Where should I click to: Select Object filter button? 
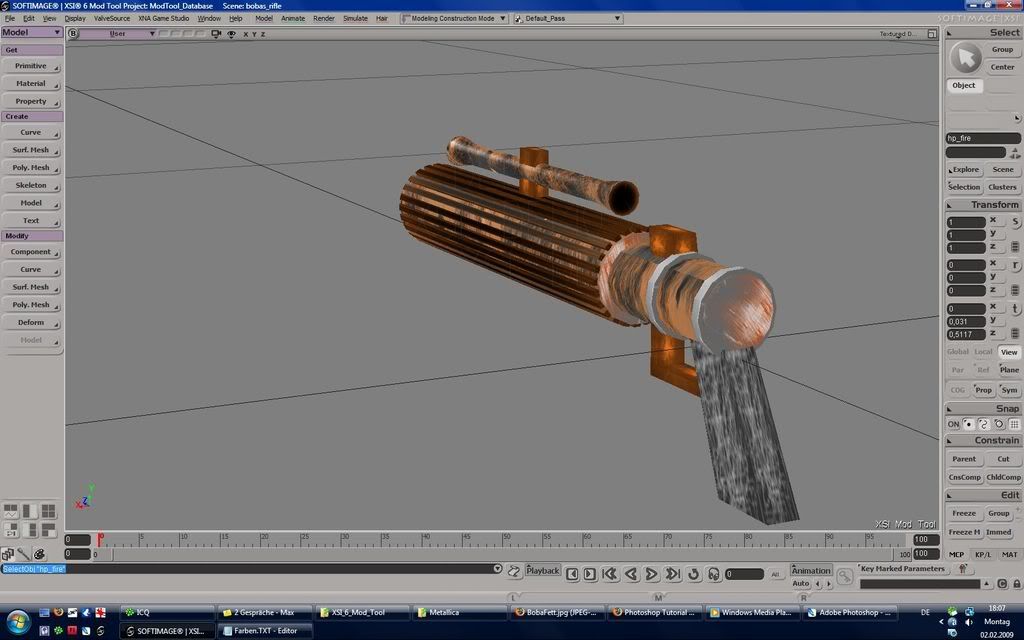tap(964, 86)
